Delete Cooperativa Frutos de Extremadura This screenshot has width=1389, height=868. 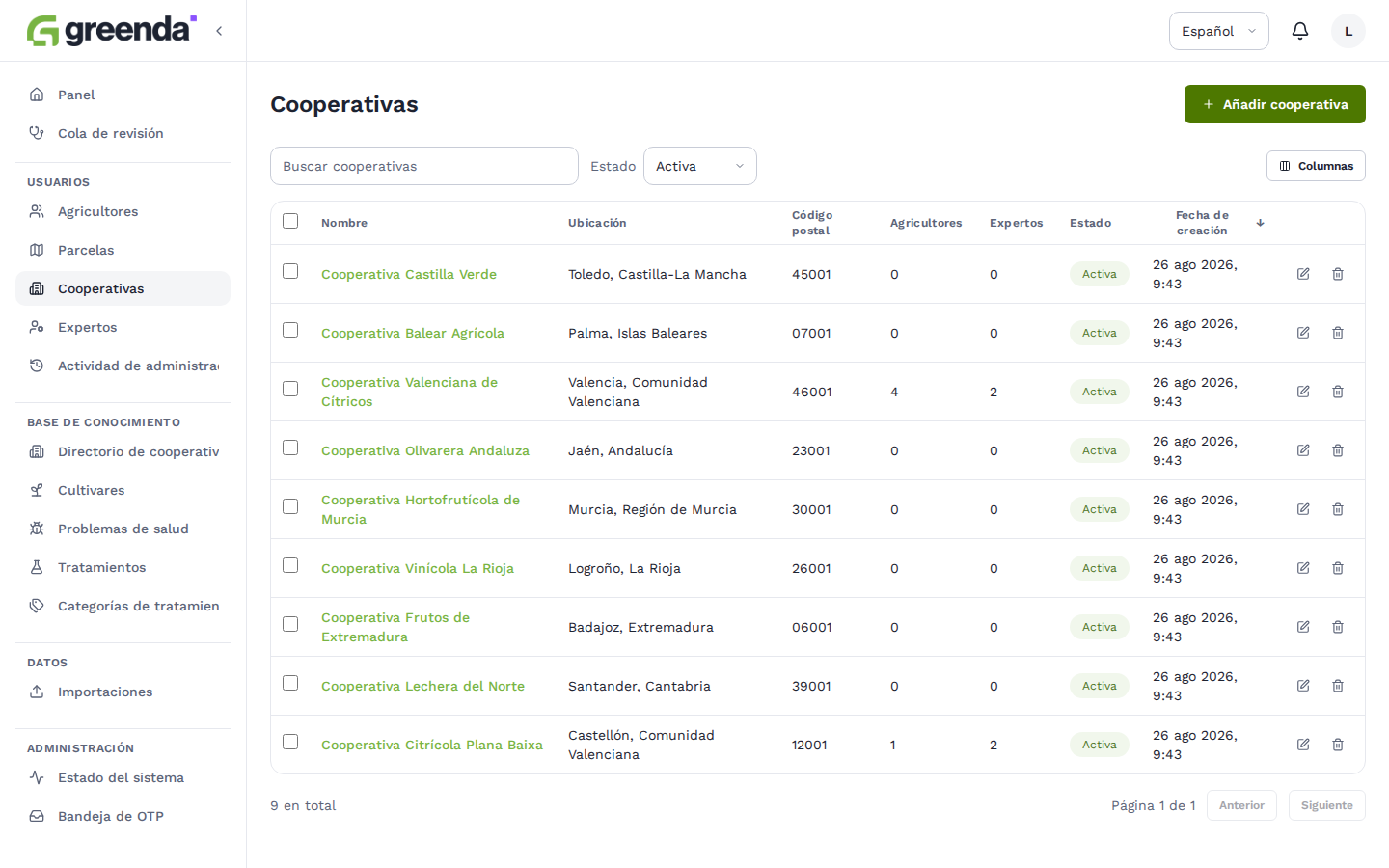click(x=1338, y=627)
